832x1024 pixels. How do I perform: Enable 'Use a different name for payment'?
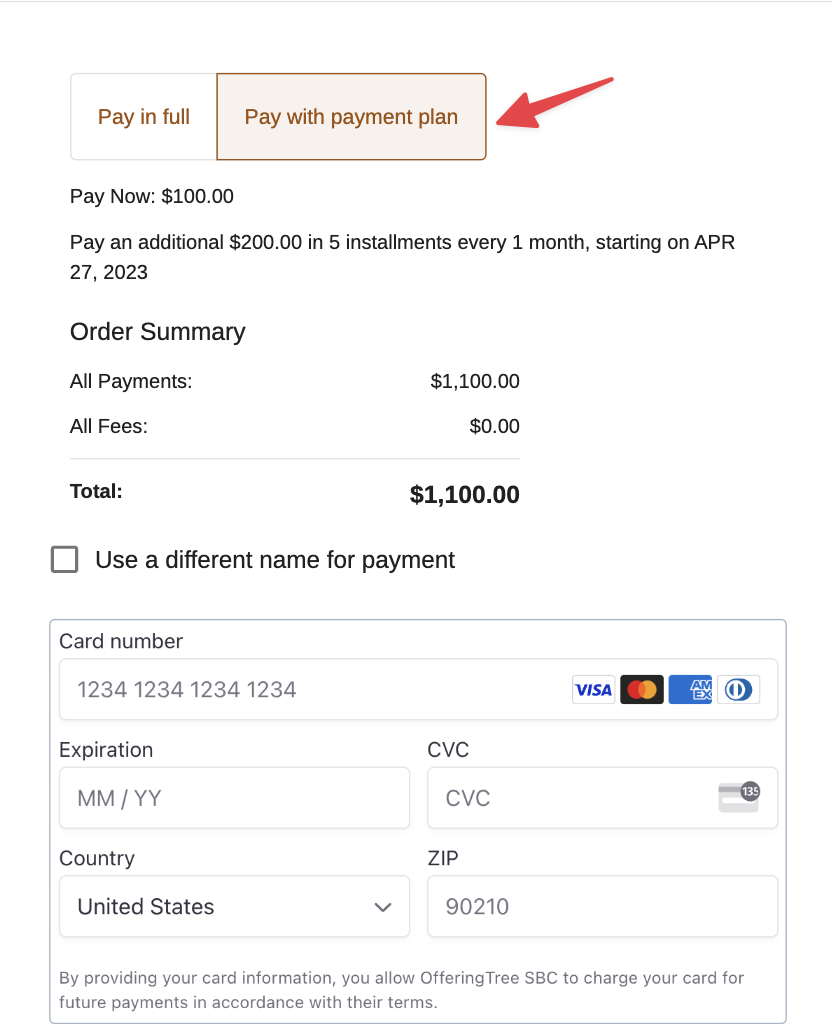[64, 560]
